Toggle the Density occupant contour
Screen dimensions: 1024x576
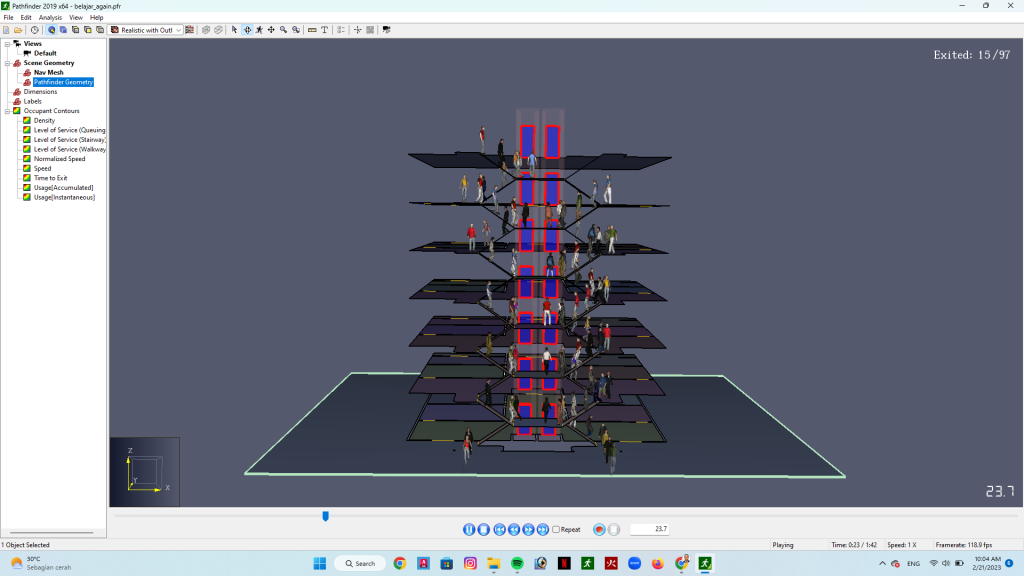(x=44, y=120)
